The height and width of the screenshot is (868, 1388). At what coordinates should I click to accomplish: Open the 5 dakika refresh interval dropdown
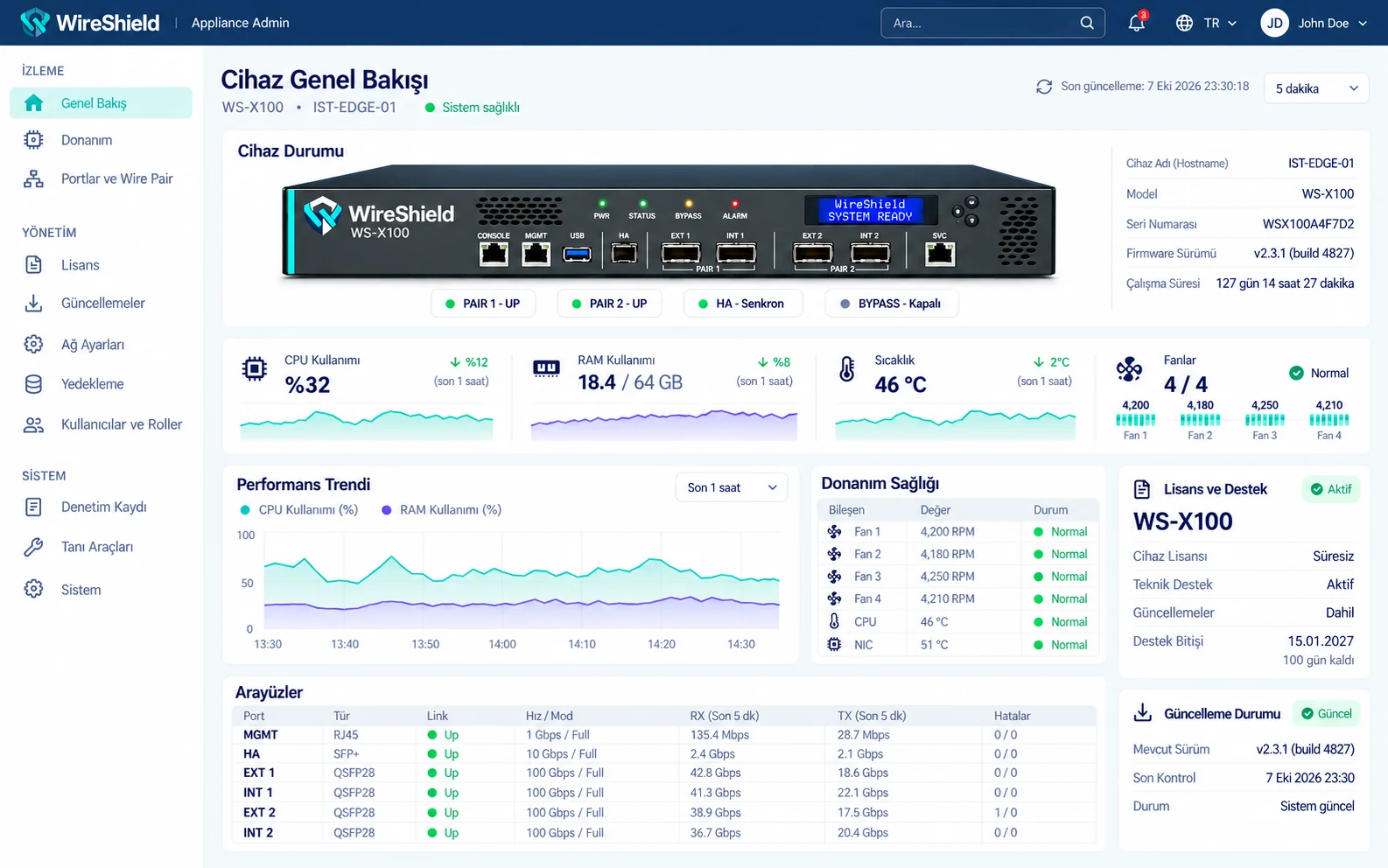[1316, 88]
